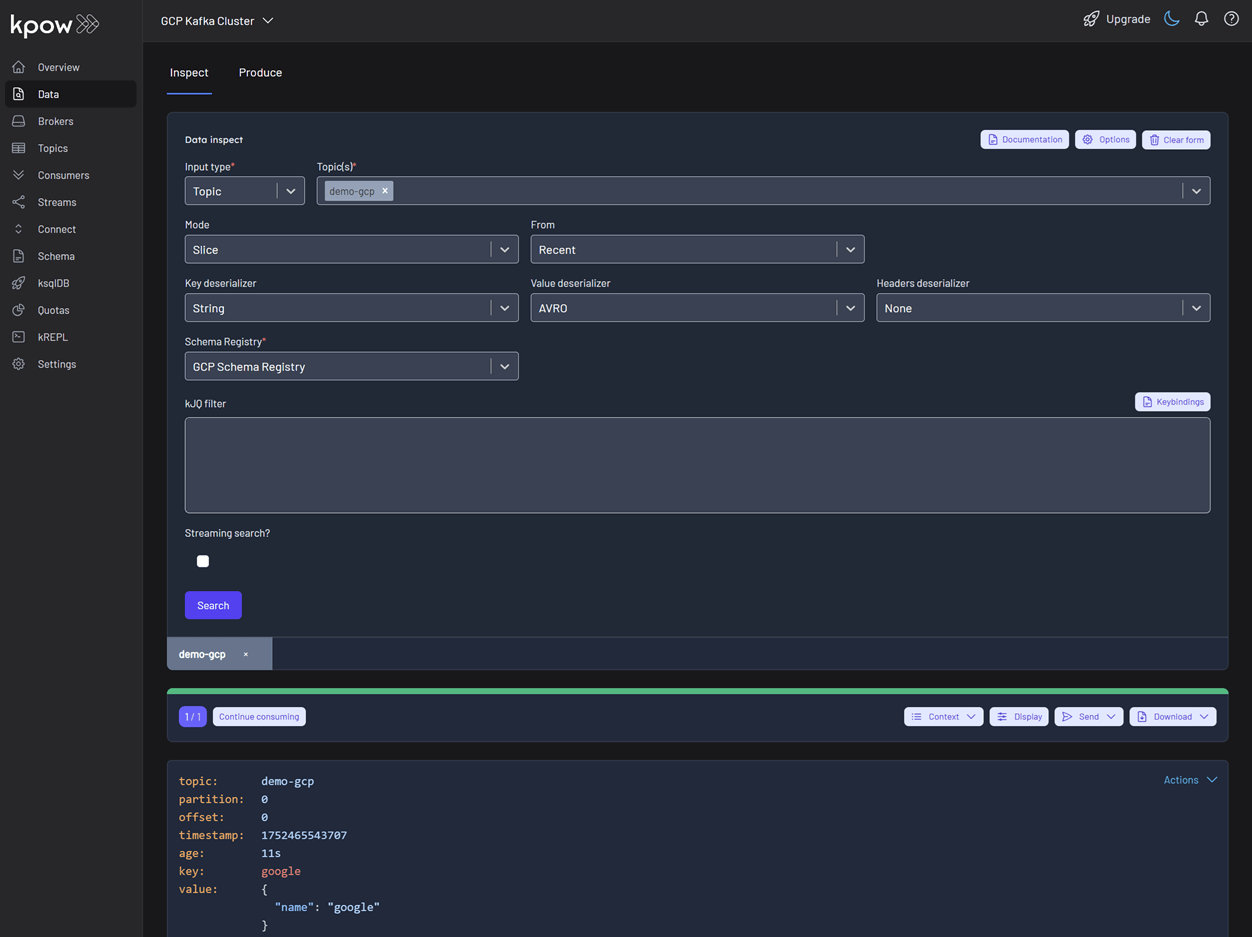1252x937 pixels.
Task: Open the help question mark icon
Action: [x=1231, y=19]
